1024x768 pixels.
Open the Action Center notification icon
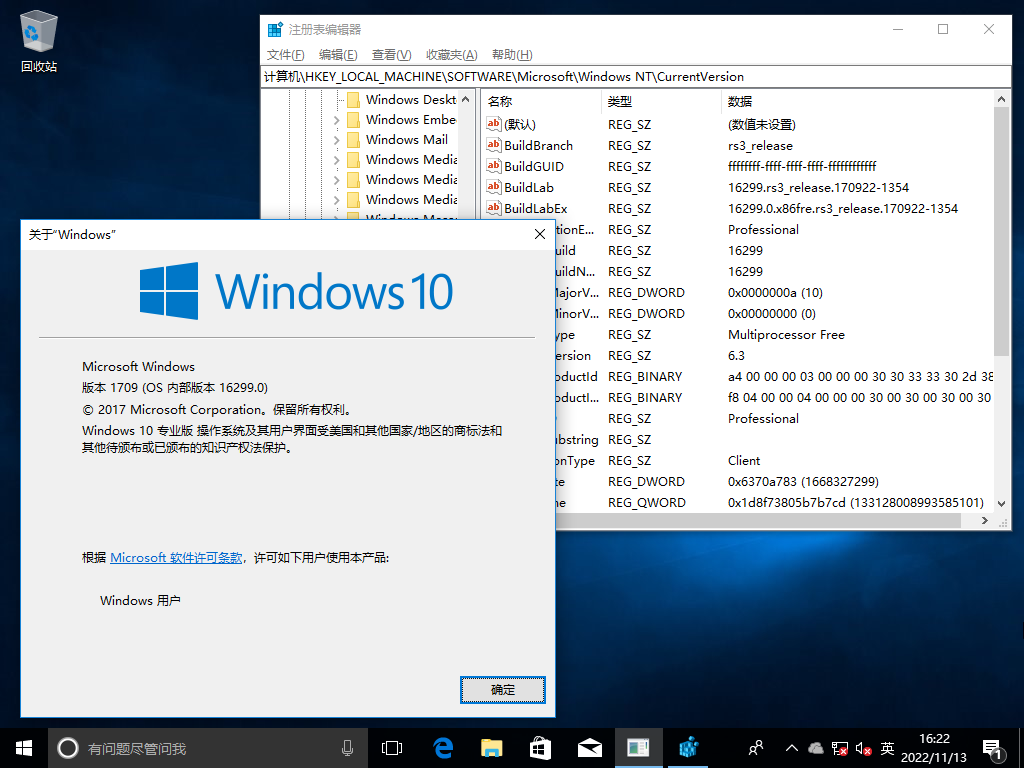tap(993, 748)
